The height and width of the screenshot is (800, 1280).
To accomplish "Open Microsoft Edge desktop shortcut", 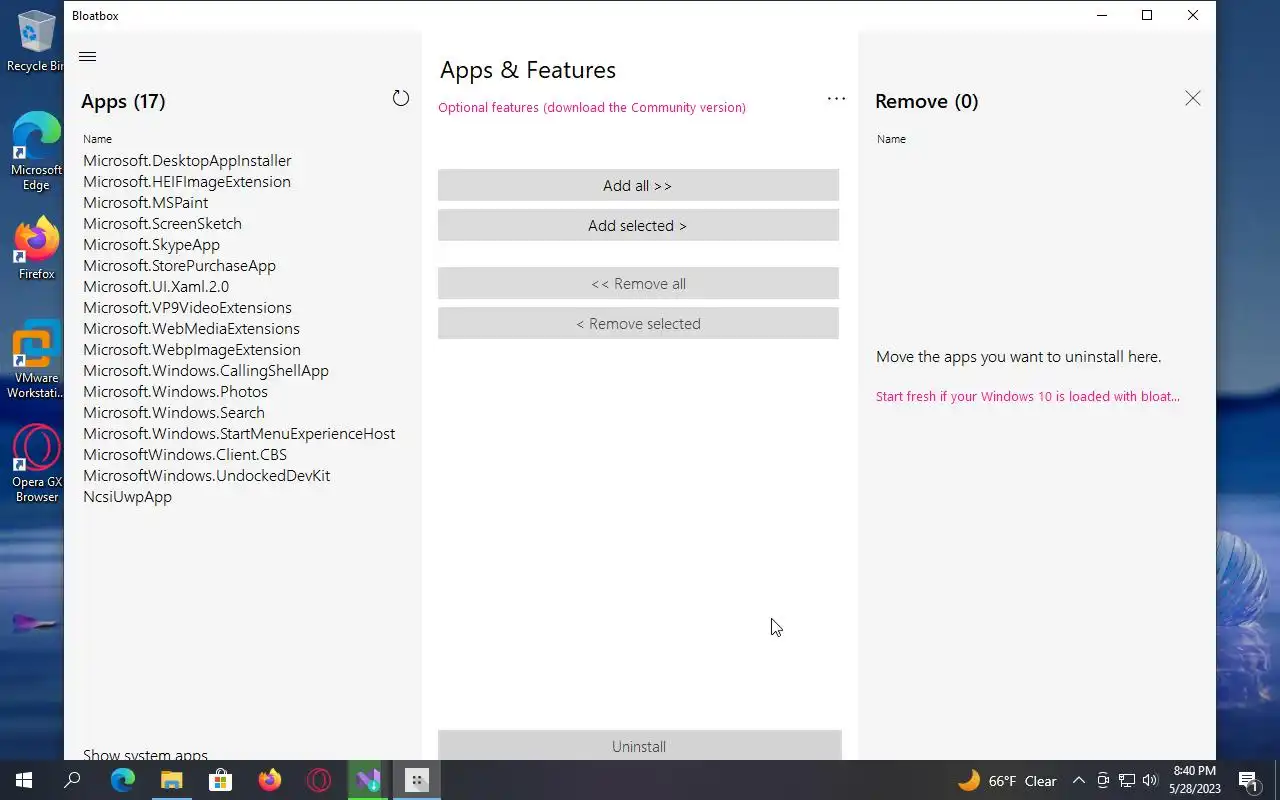I will point(36,152).
